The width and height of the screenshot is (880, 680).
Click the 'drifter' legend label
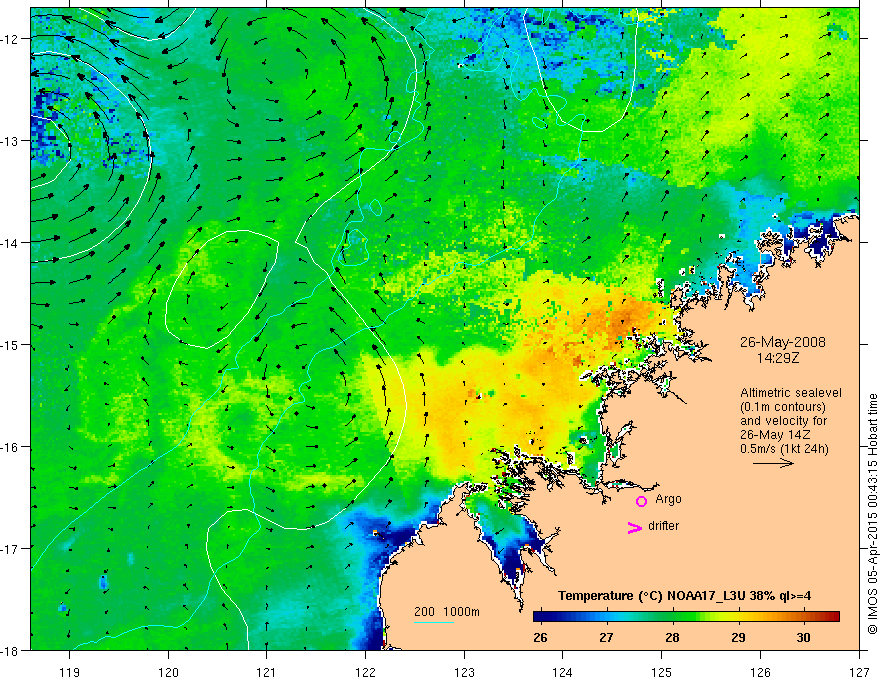[x=663, y=526]
